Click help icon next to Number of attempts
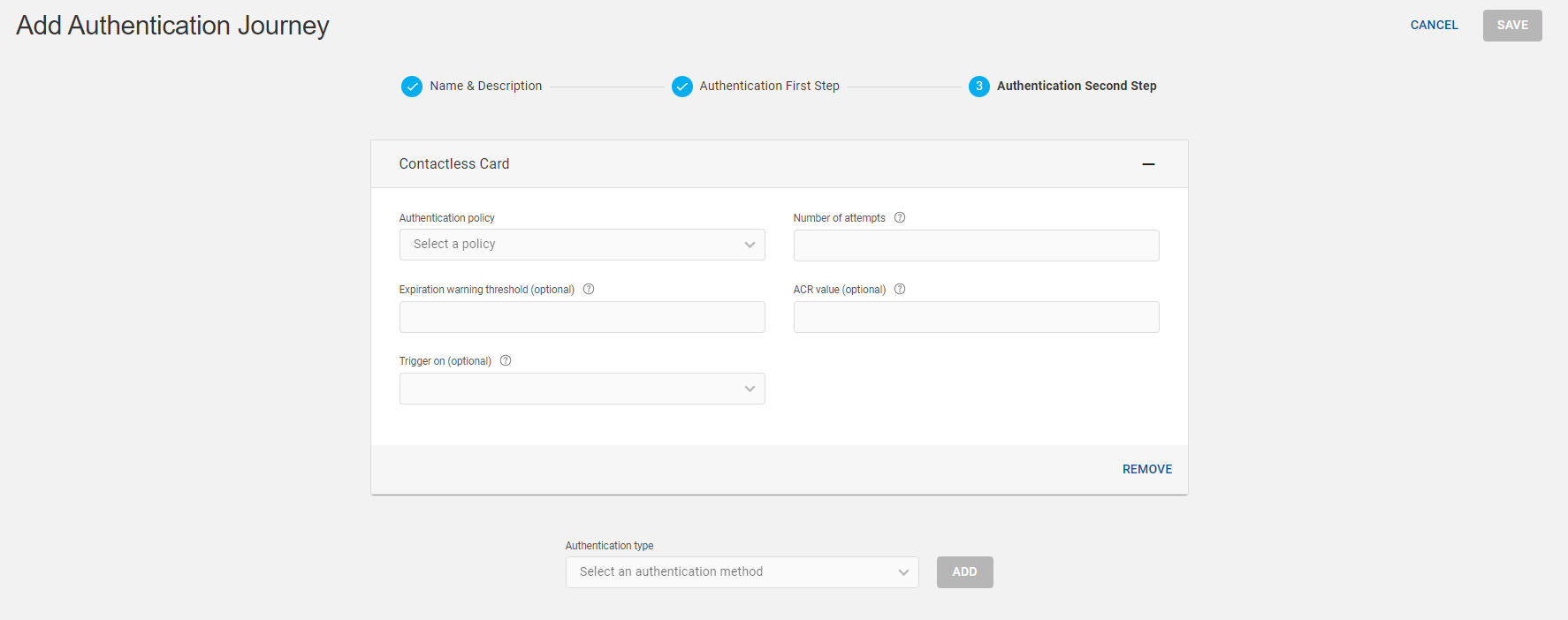The image size is (1568, 620). click(x=900, y=217)
